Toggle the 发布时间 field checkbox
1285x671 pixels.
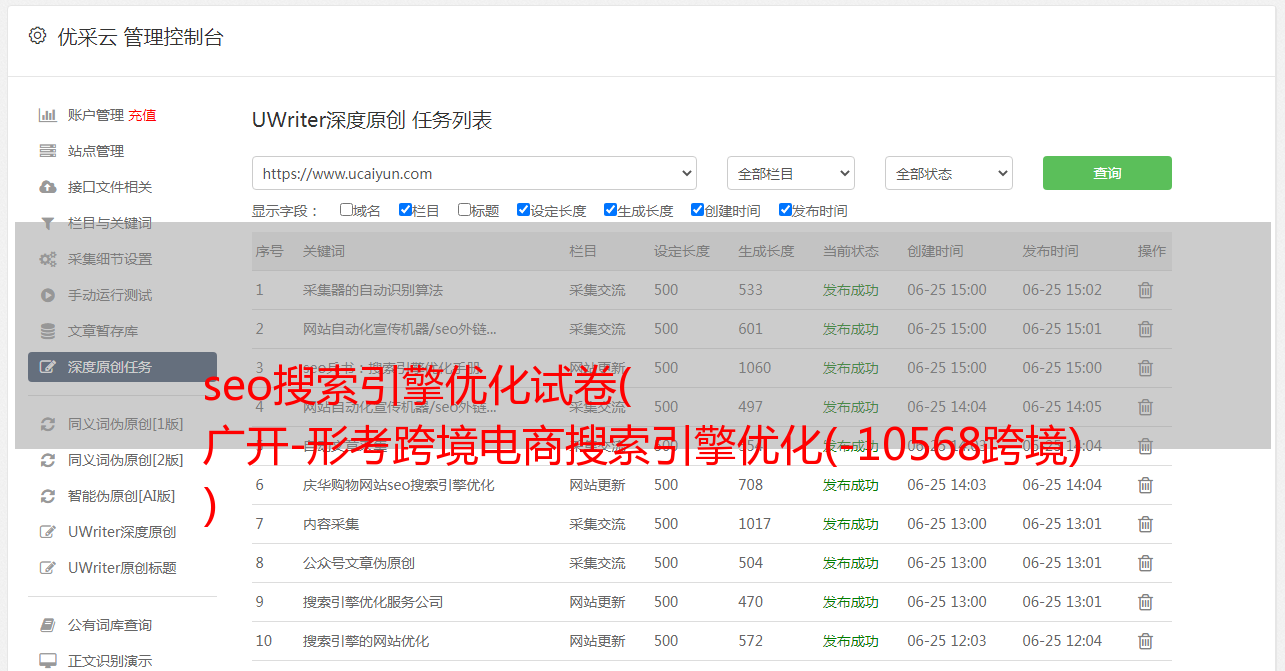pos(785,210)
